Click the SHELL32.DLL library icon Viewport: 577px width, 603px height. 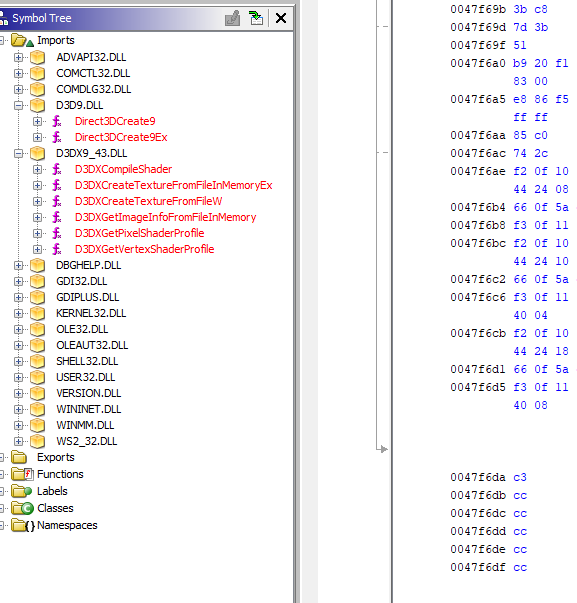(x=37, y=361)
